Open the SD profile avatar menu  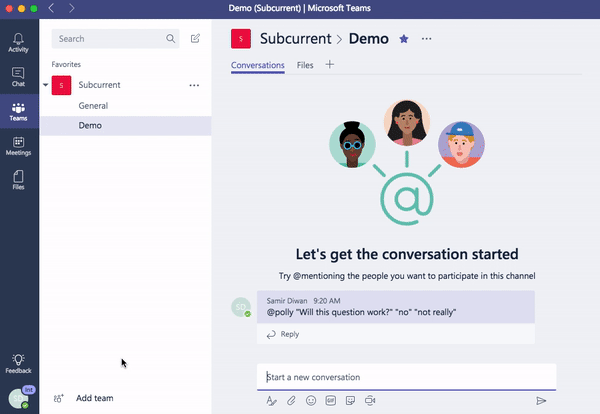pos(19,398)
